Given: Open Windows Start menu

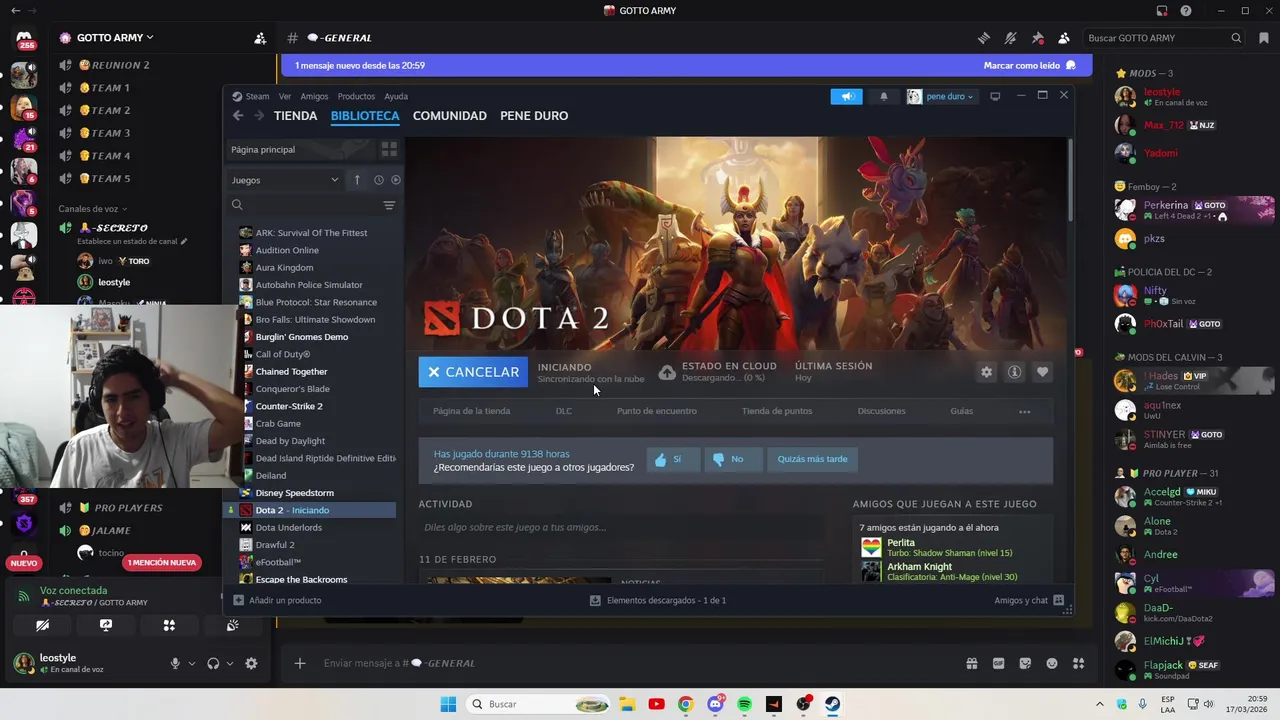Looking at the screenshot, I should click(448, 704).
